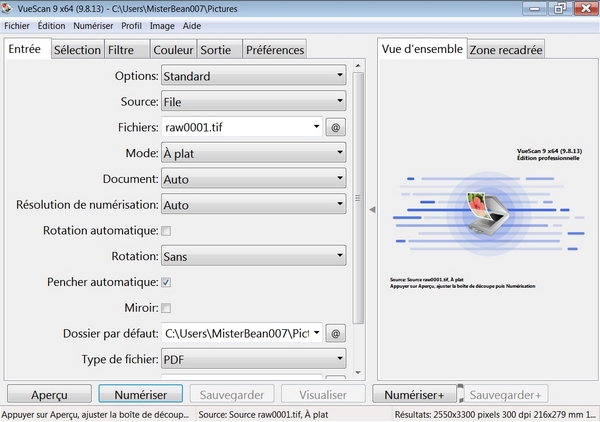Image resolution: width=600 pixels, height=422 pixels.
Task: Open the Fichier menu
Action: point(16,26)
